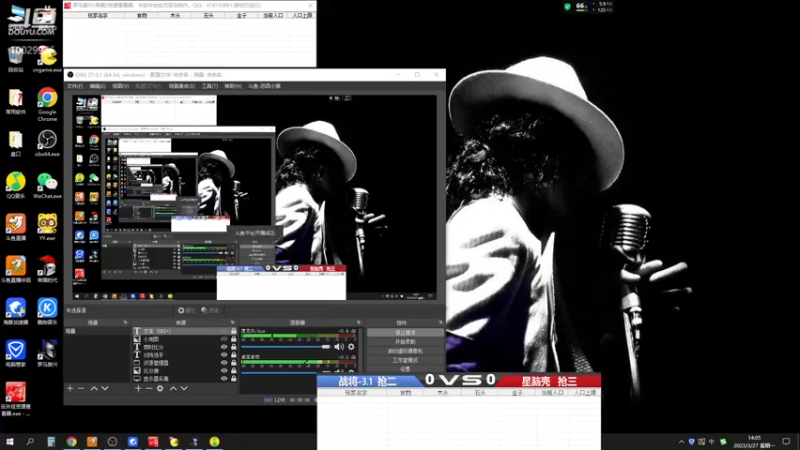The width and height of the screenshot is (800, 450).
Task: Move source down with the sources down arrow
Action: 184,388
